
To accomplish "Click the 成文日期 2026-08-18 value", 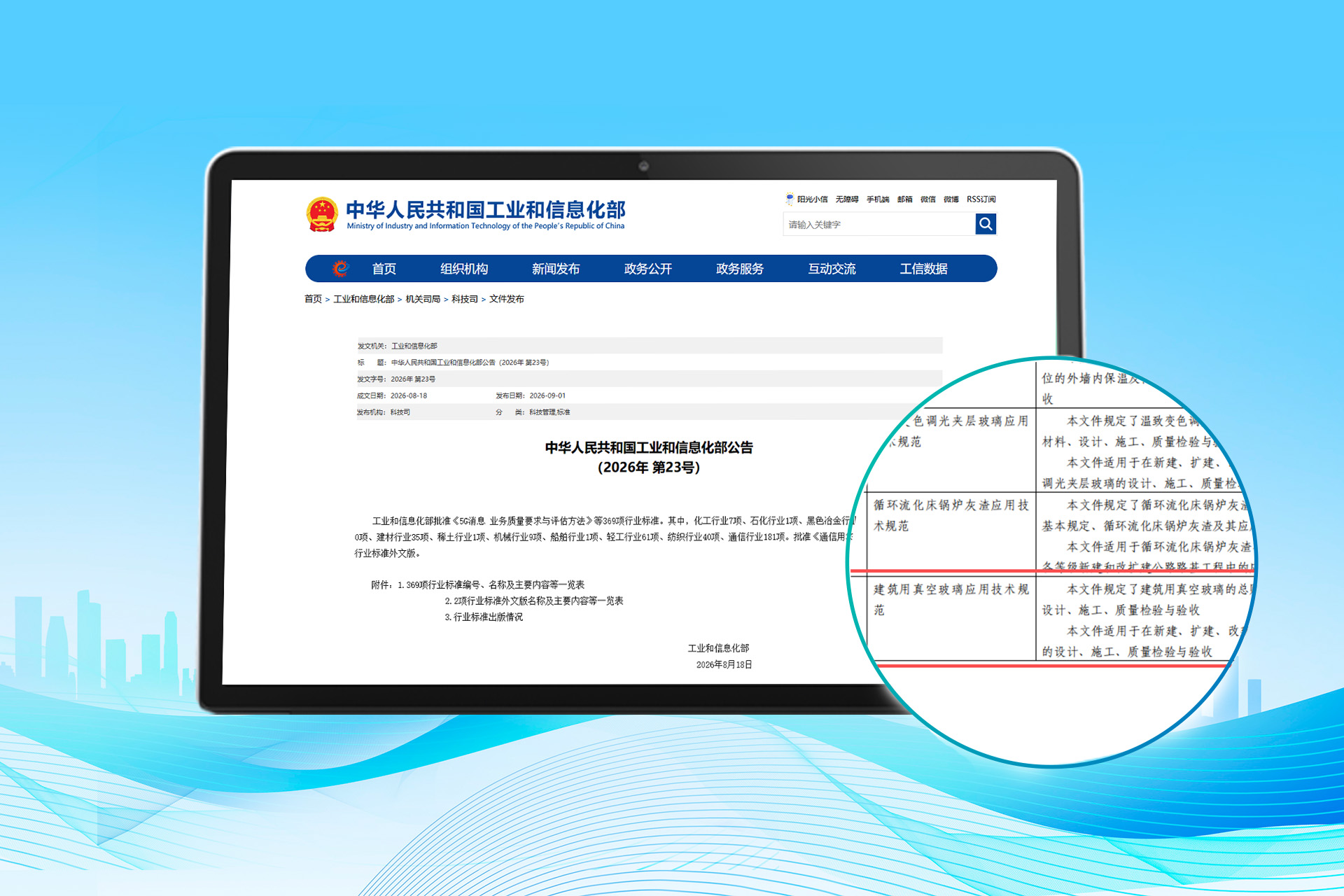I will click(409, 395).
